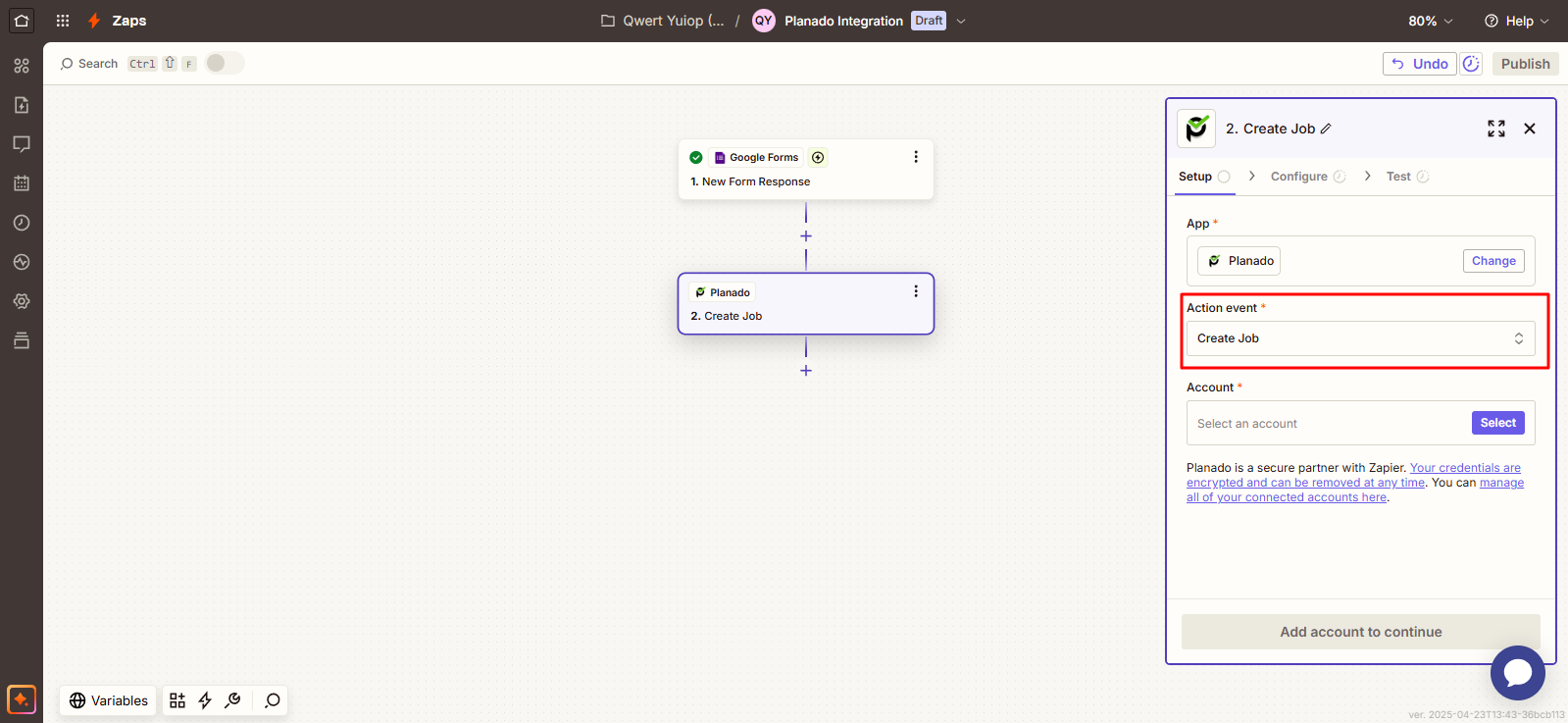1568x723 pixels.
Task: Expand the chevron next to Draft
Action: (961, 21)
